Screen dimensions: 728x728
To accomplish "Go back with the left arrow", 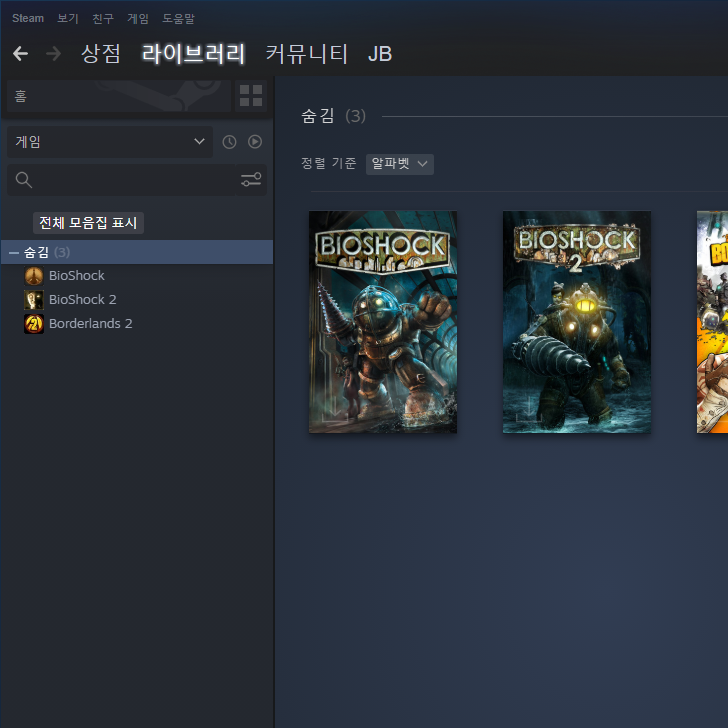I will click(20, 54).
